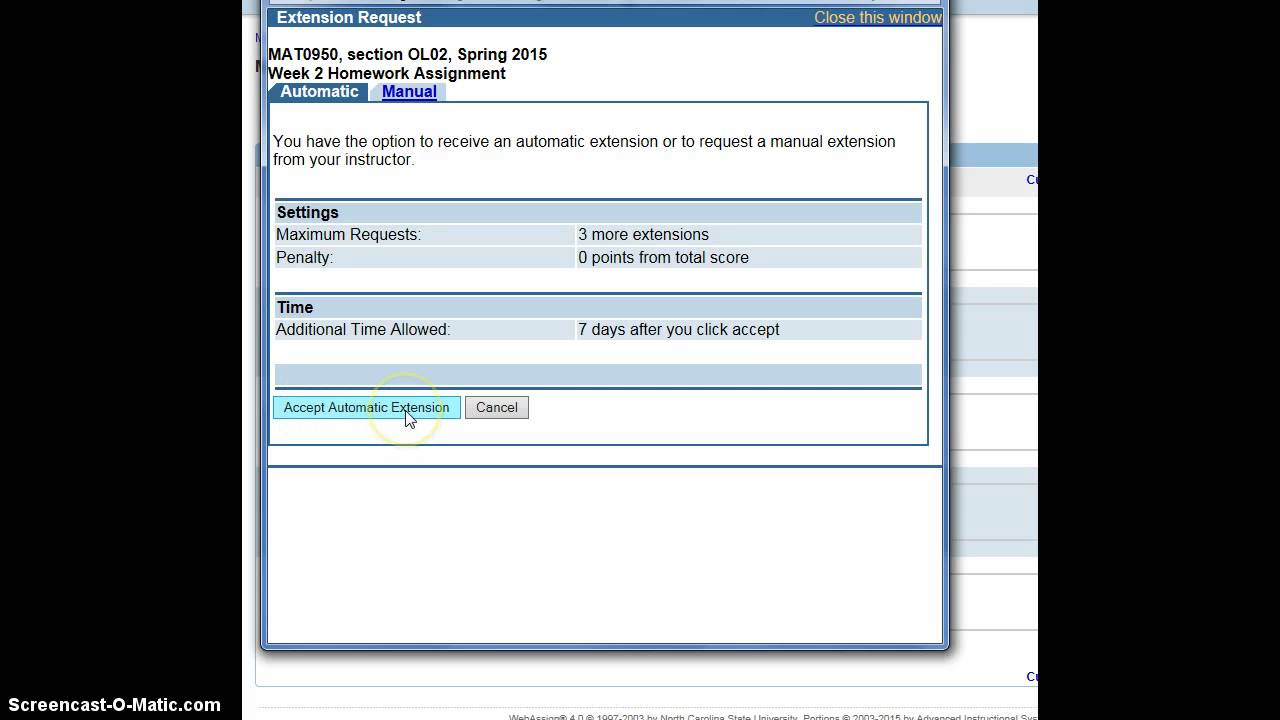Screen dimensions: 1280x720
Task: Click the 'Maximum Requests:' label
Action: [x=348, y=234]
